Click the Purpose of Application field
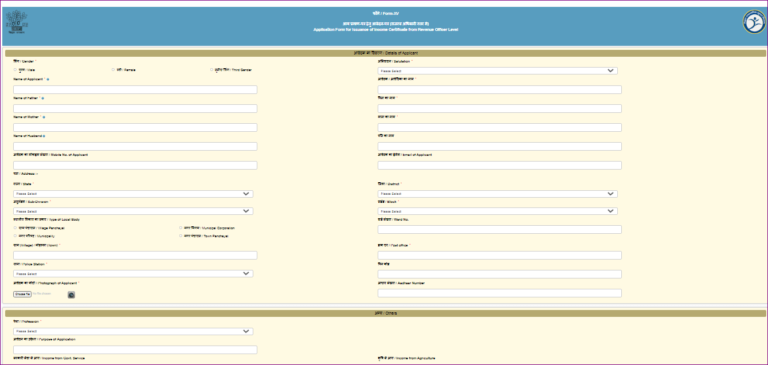The height and width of the screenshot is (365, 768). pos(135,350)
